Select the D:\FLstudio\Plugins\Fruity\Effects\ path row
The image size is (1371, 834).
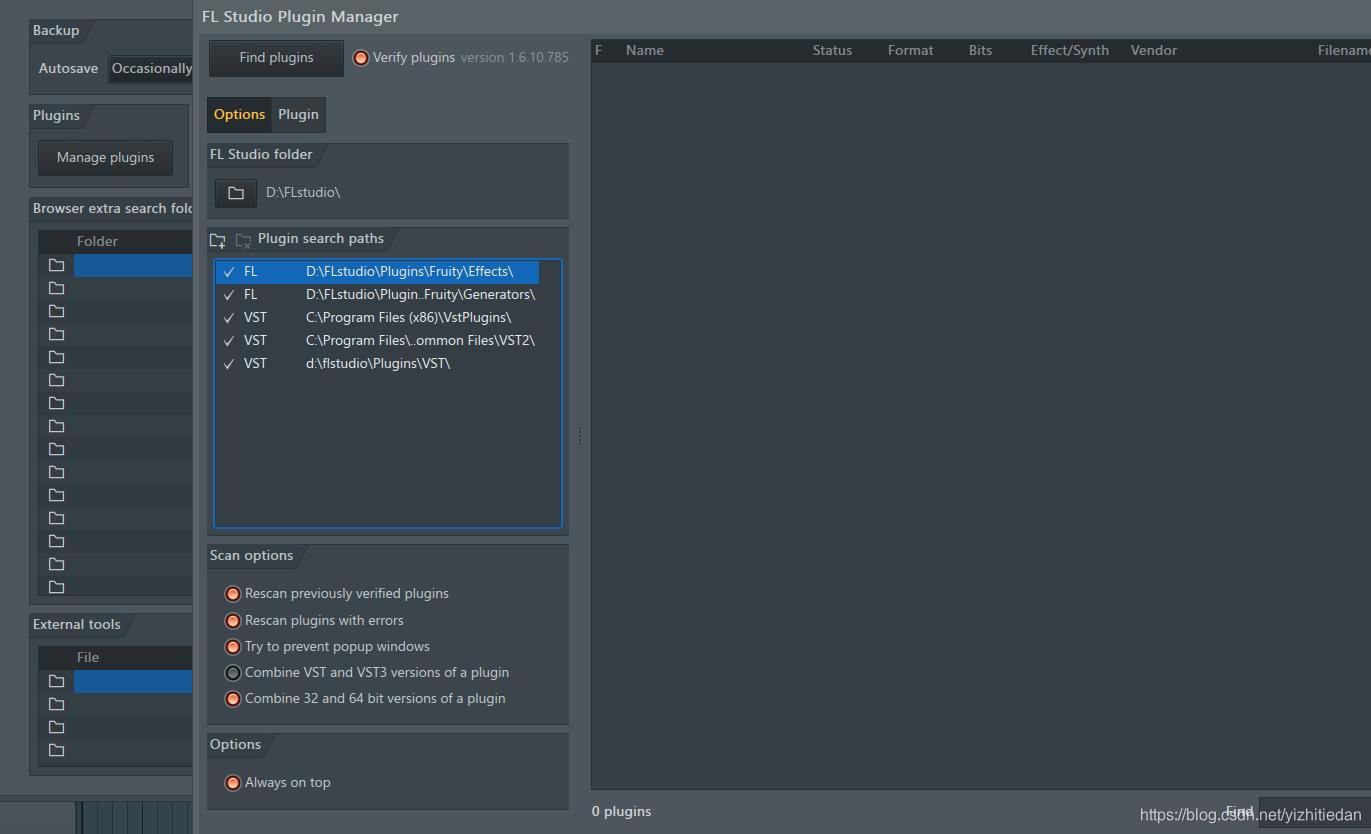pyautogui.click(x=378, y=272)
